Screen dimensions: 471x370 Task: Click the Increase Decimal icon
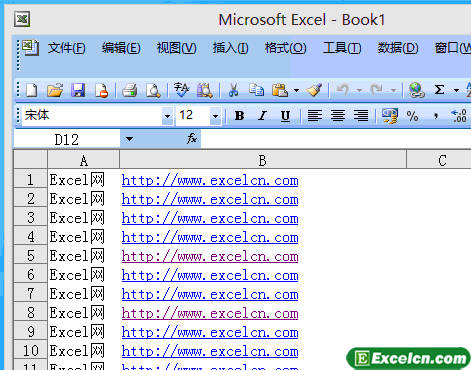[x=459, y=116]
